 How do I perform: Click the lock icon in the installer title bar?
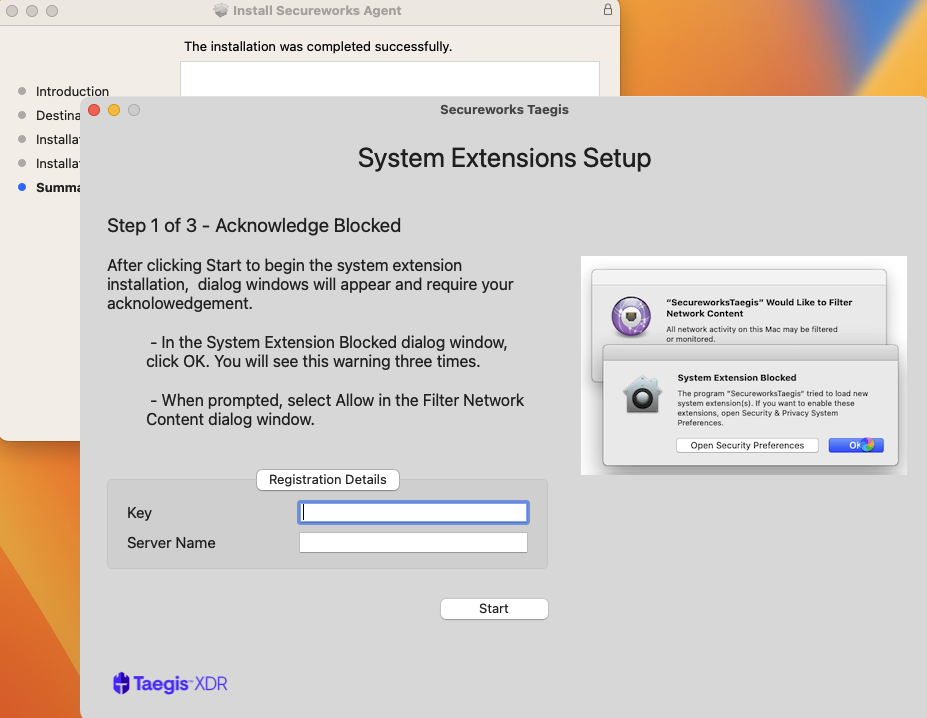607,9
